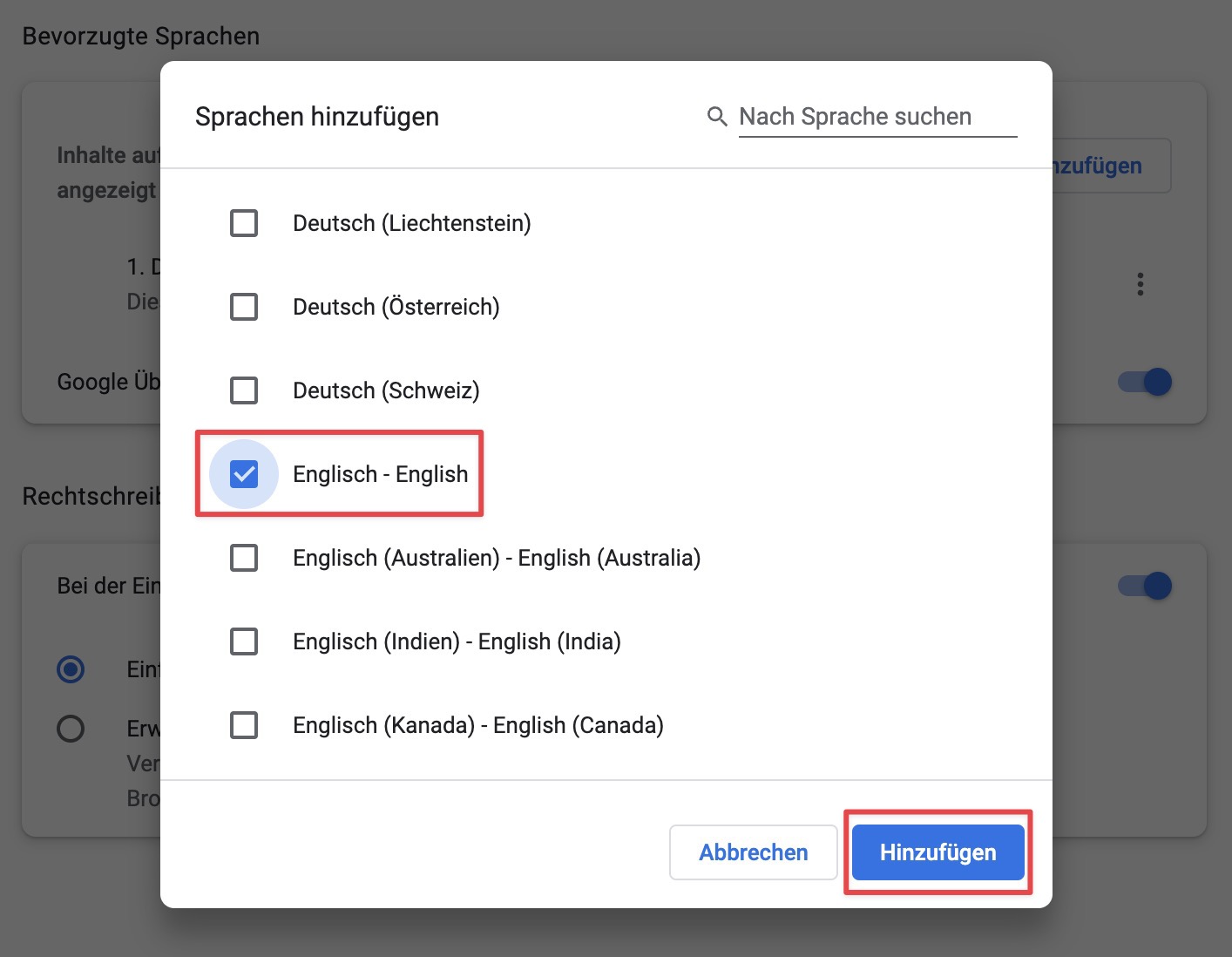Open the three-dot language options menu
1232x957 pixels.
tap(1140, 284)
